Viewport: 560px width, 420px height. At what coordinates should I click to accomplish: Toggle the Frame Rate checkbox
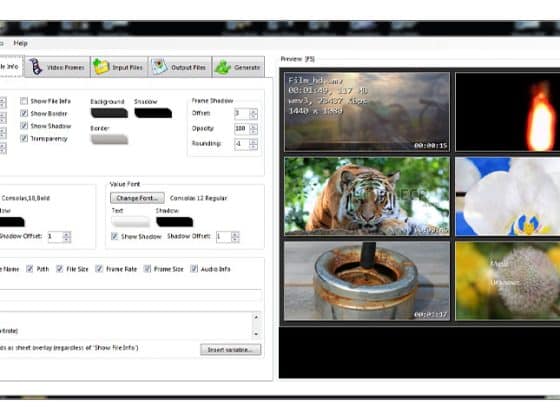click(x=99, y=269)
